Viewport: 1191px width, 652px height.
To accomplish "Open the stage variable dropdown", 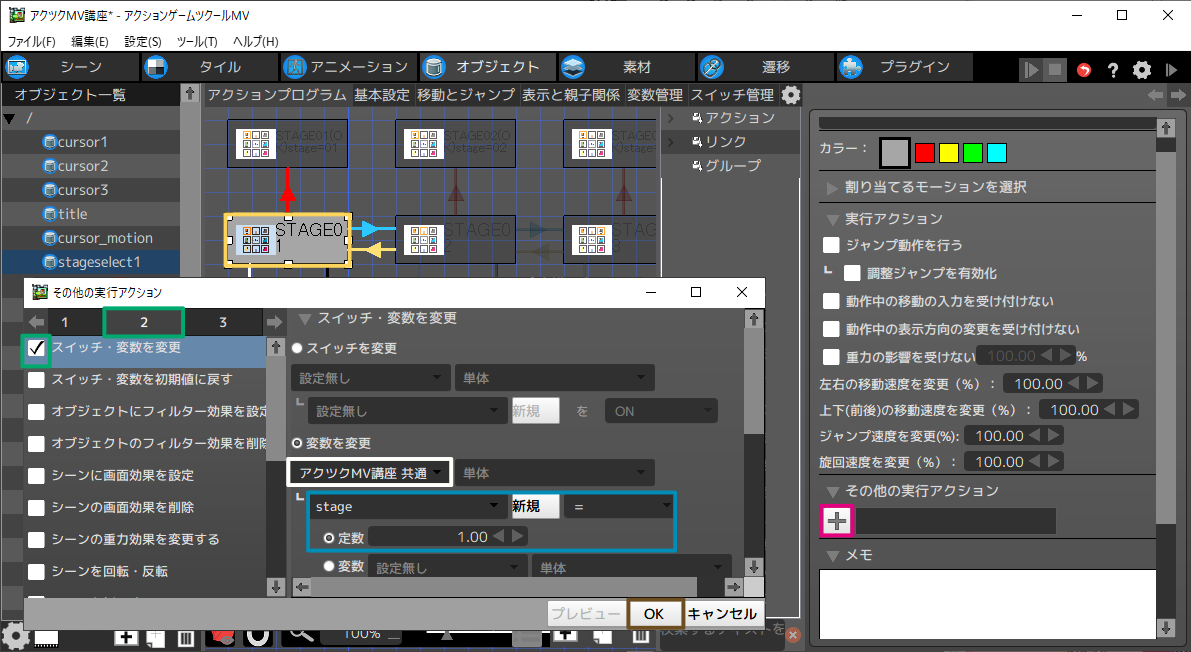I will click(x=408, y=507).
